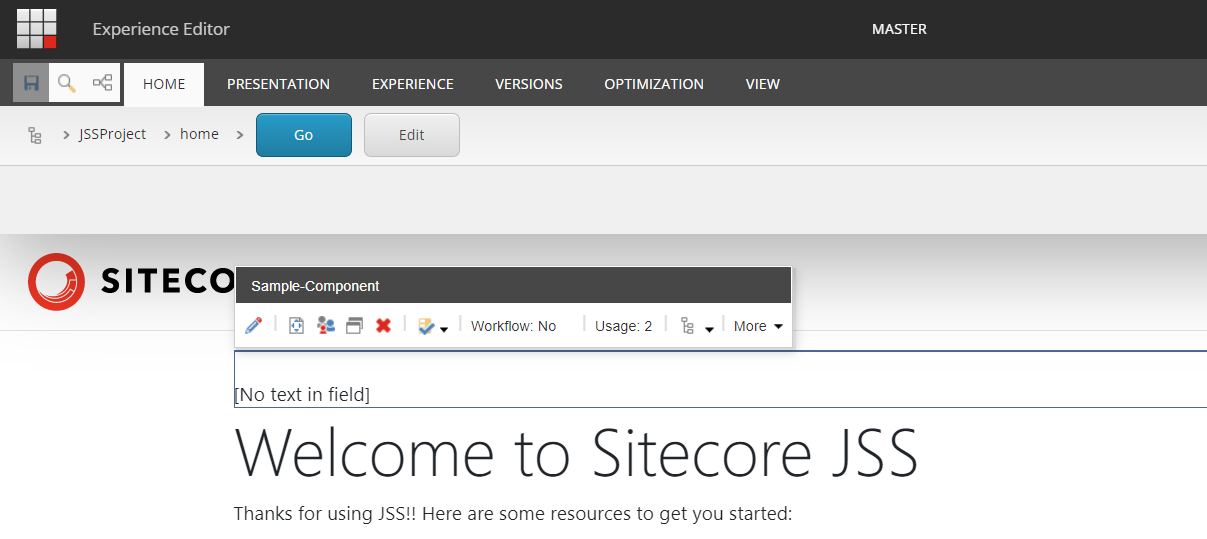Open the EXPERIENCE tab
The width and height of the screenshot is (1207, 539).
point(413,84)
